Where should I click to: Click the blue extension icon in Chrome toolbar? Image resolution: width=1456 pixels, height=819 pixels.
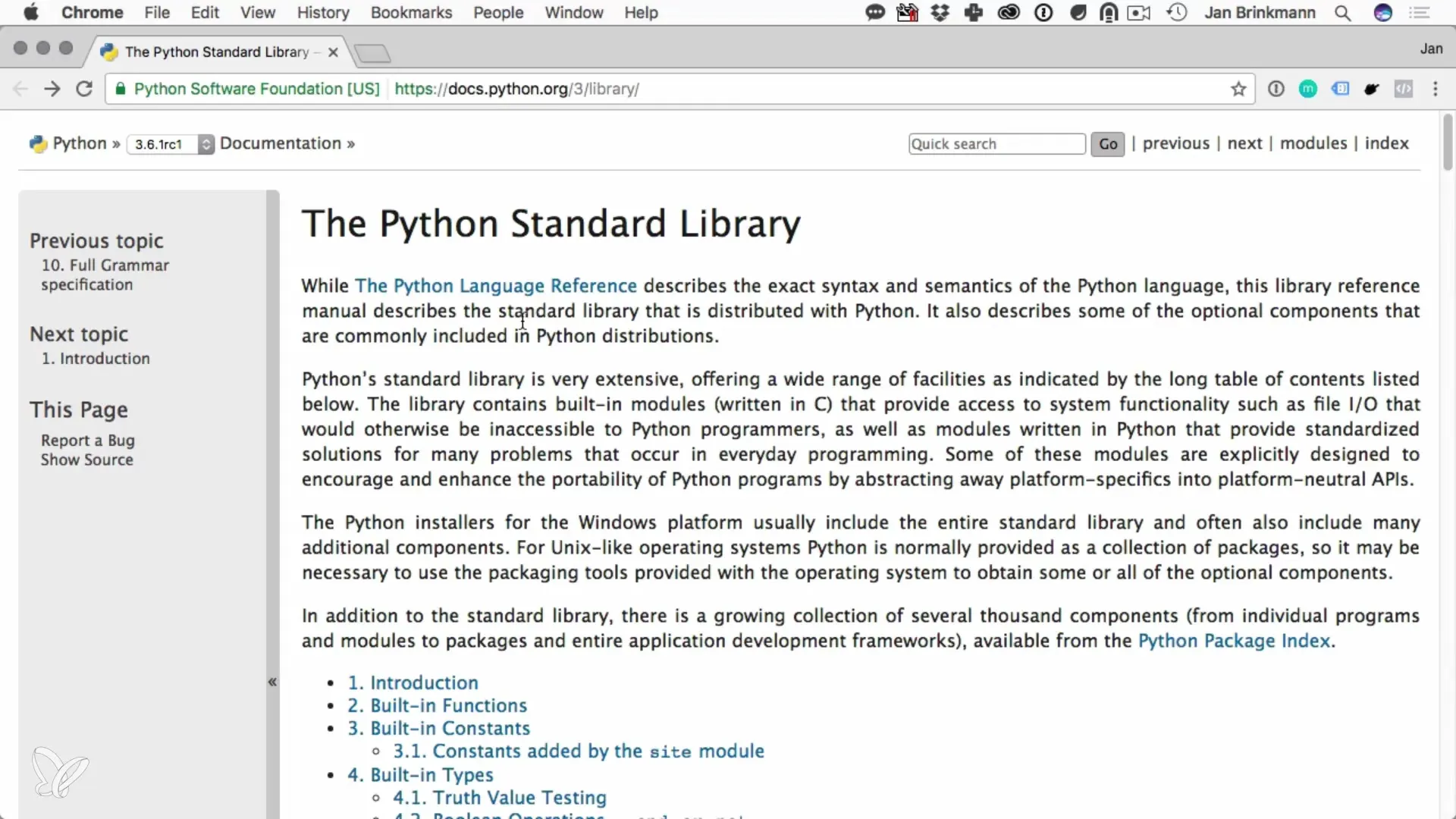[1340, 89]
